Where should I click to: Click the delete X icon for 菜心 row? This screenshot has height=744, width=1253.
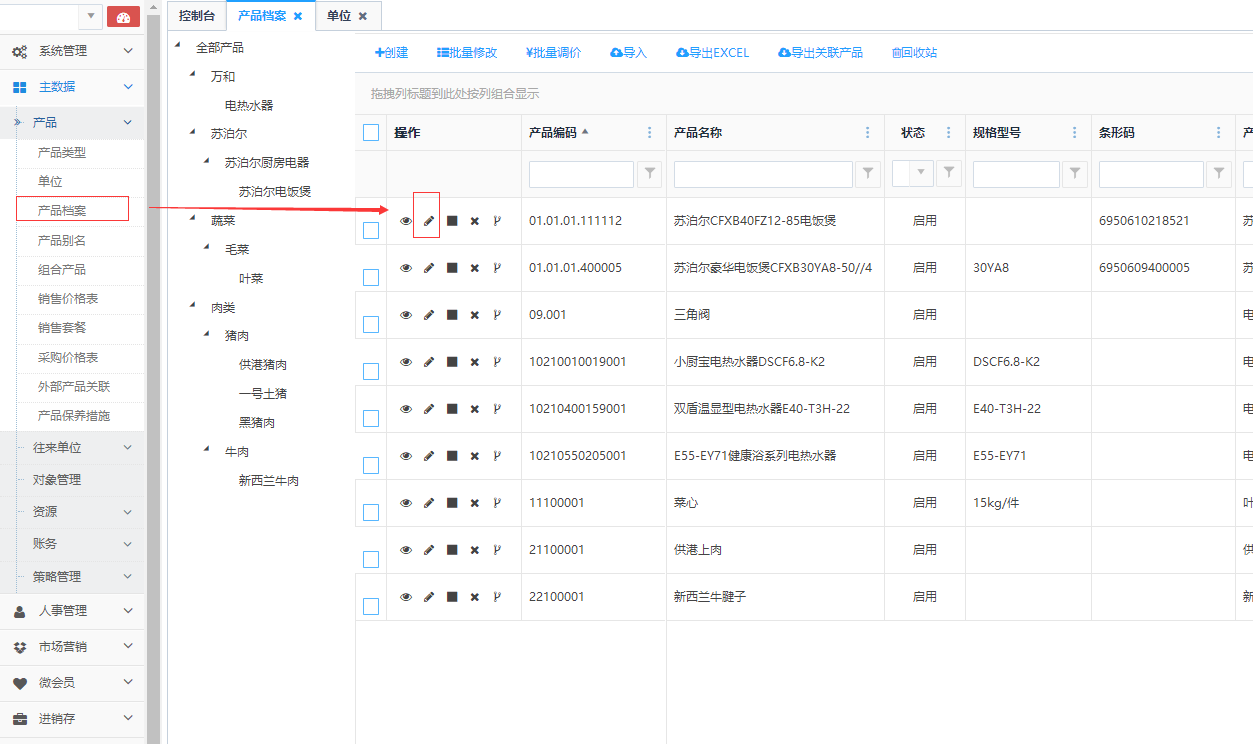475,503
